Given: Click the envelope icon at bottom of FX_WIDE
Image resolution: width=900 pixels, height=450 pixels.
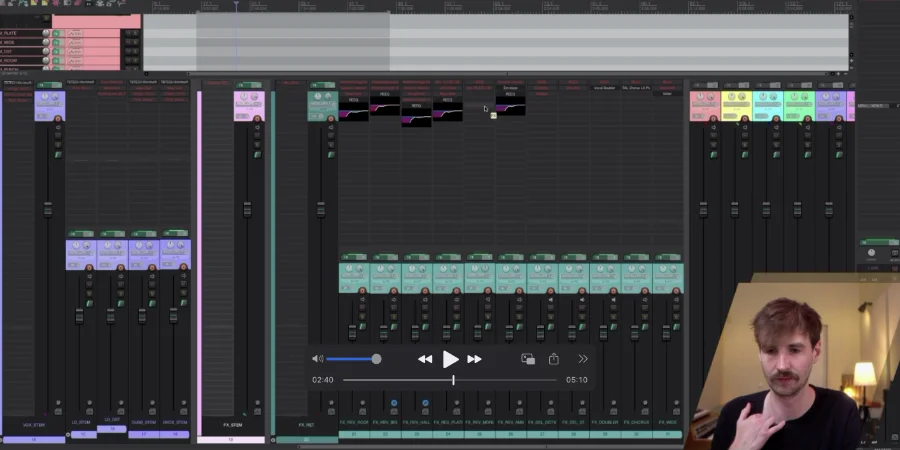Looking at the screenshot, I should click(676, 412).
